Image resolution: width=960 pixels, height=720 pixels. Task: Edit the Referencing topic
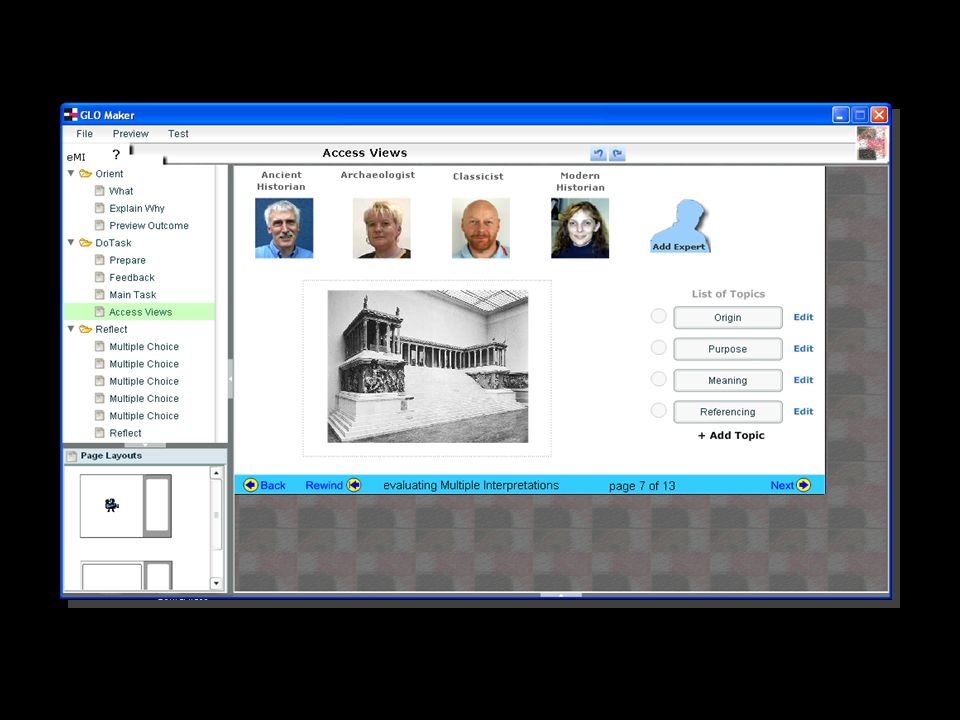(x=803, y=411)
